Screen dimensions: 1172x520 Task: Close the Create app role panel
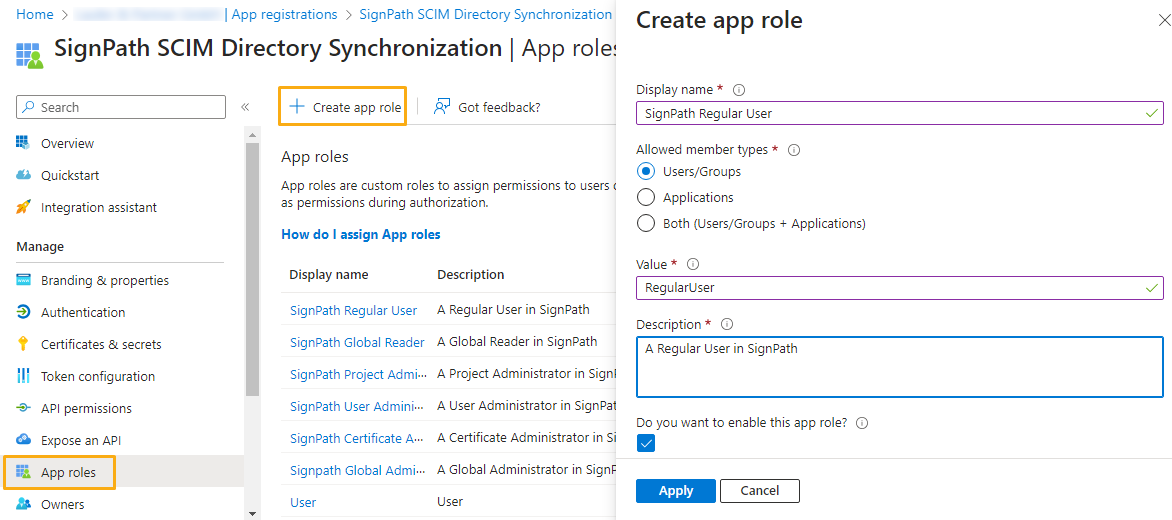[x=1163, y=21]
